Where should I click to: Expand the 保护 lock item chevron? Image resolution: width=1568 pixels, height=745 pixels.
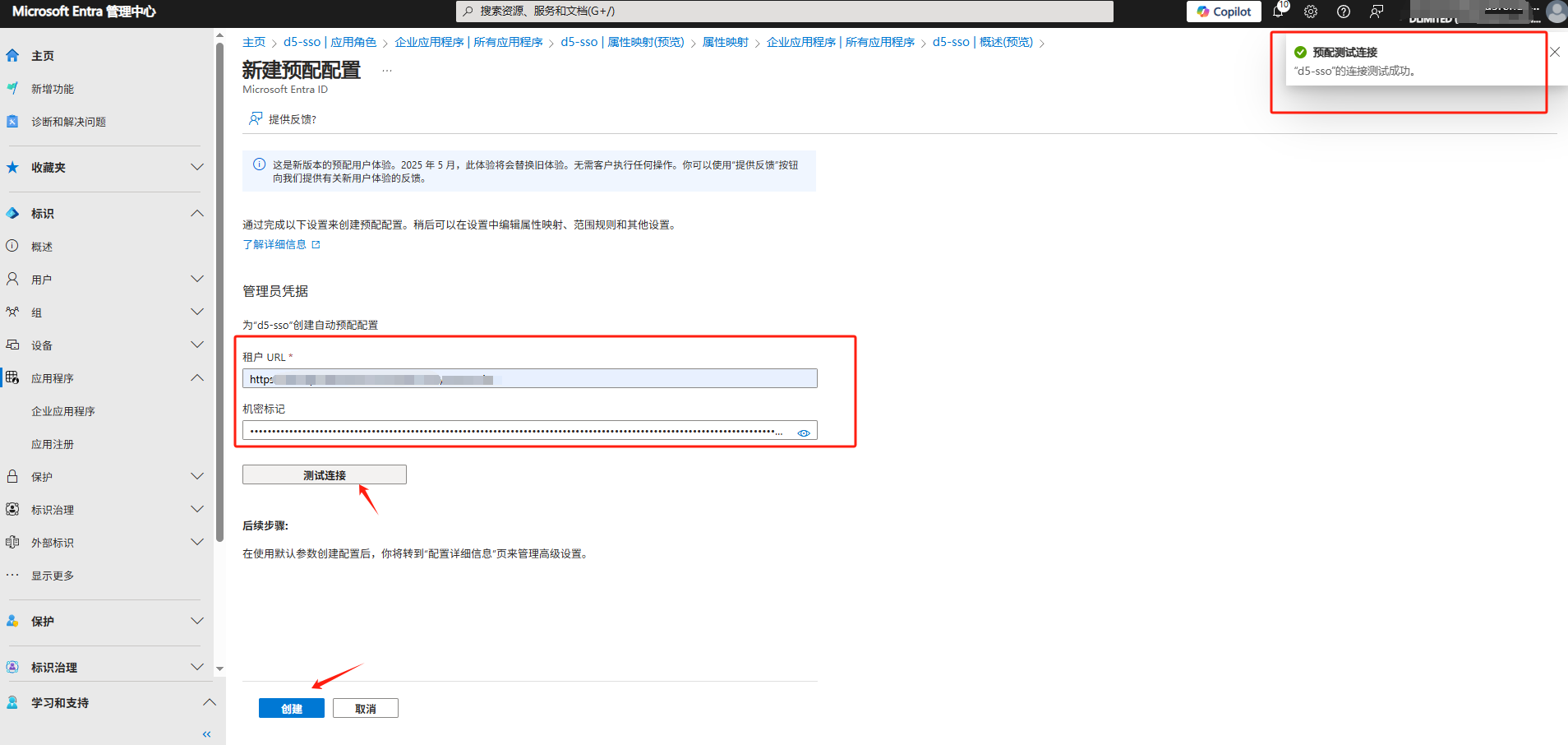(197, 476)
